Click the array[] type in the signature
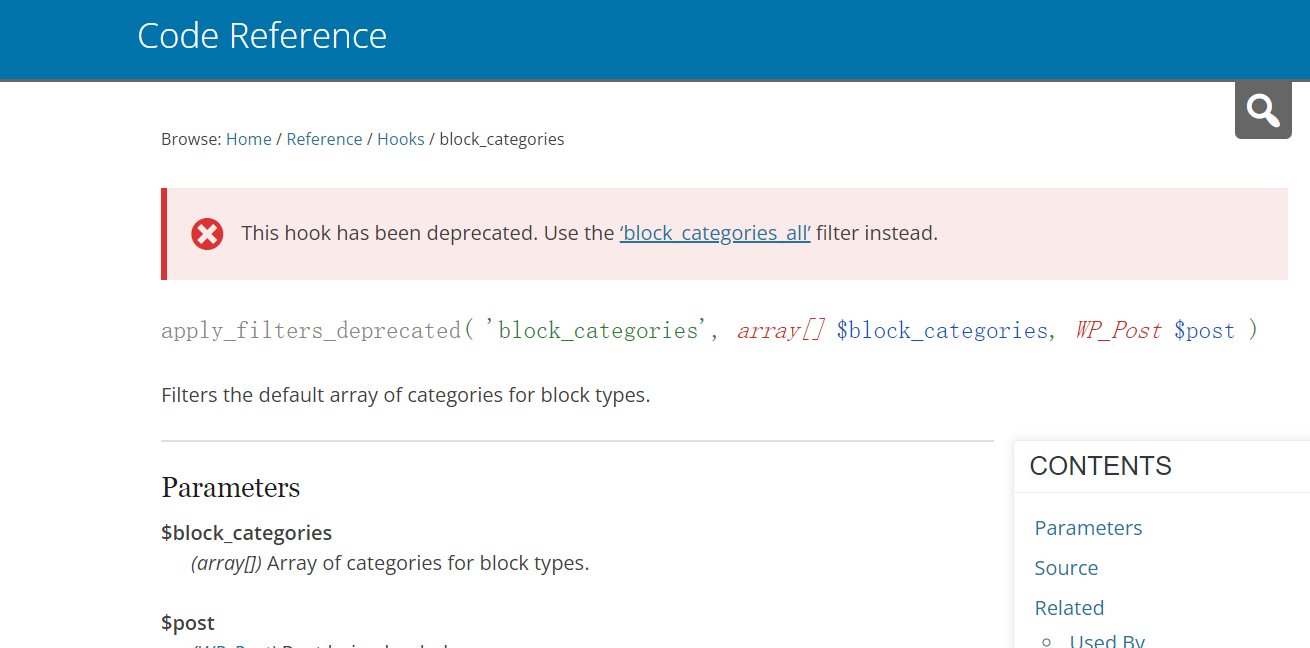 pos(780,331)
